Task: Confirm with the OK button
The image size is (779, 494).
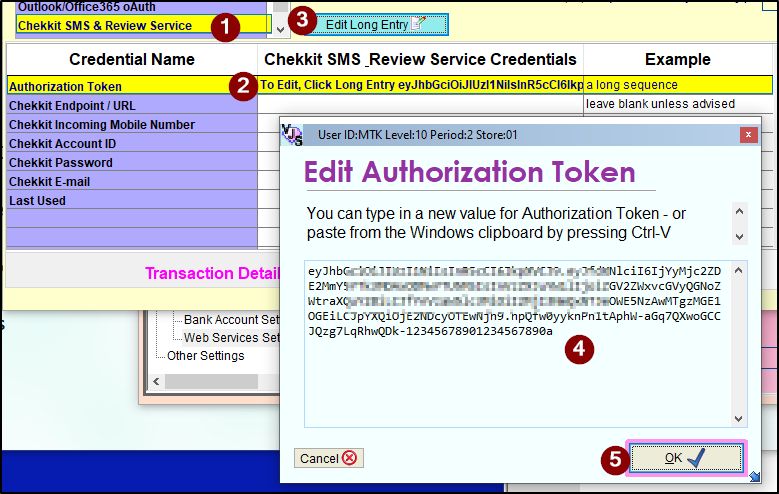Action: point(686,458)
